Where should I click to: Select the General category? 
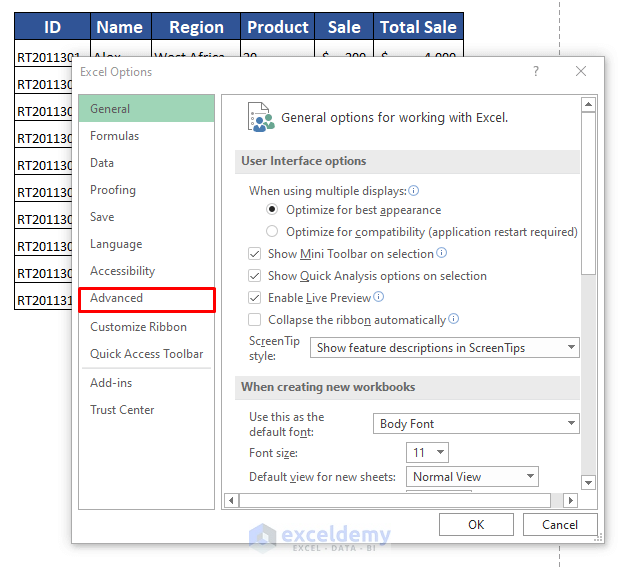tap(147, 109)
